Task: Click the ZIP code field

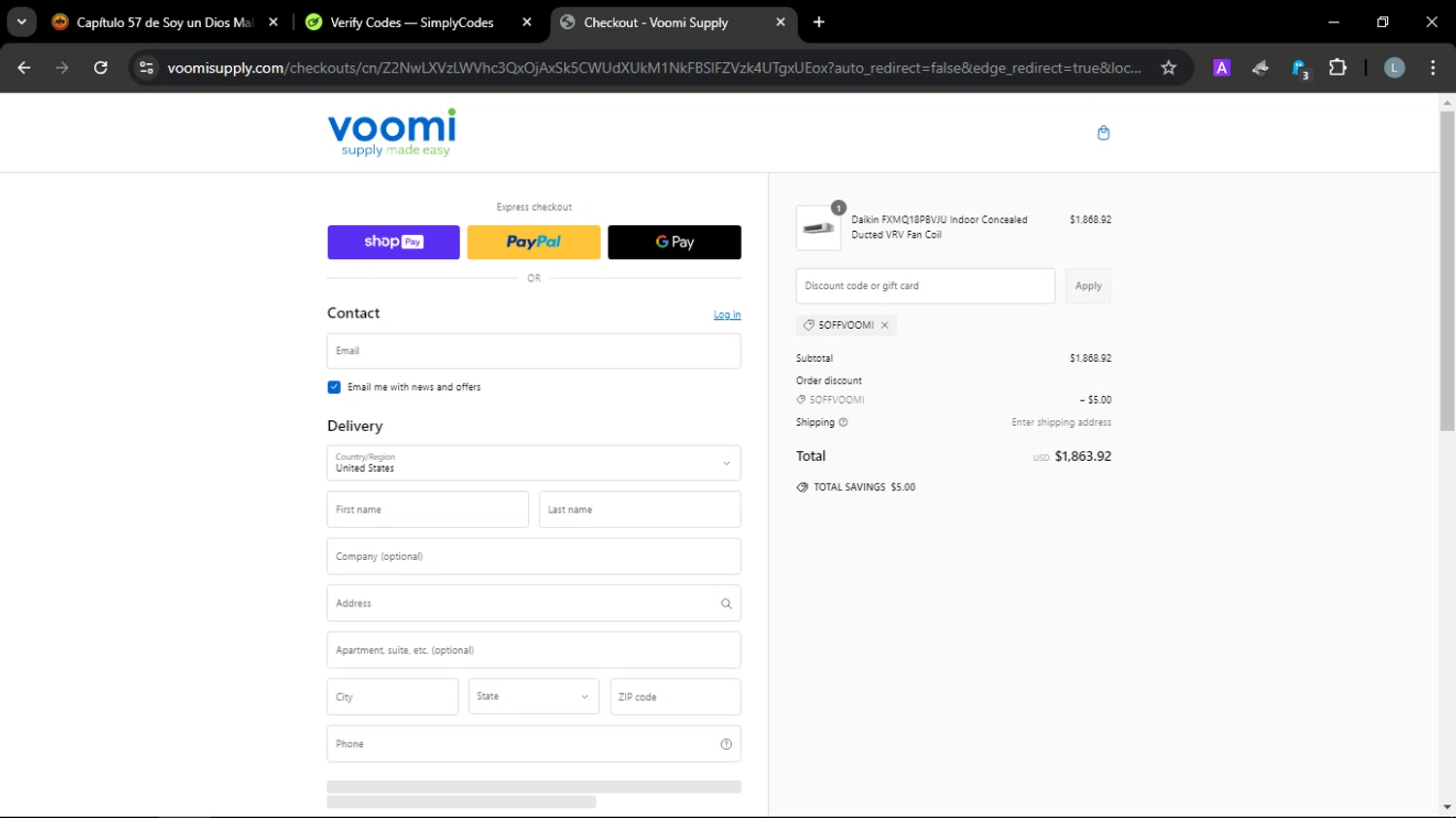Action: (x=676, y=697)
